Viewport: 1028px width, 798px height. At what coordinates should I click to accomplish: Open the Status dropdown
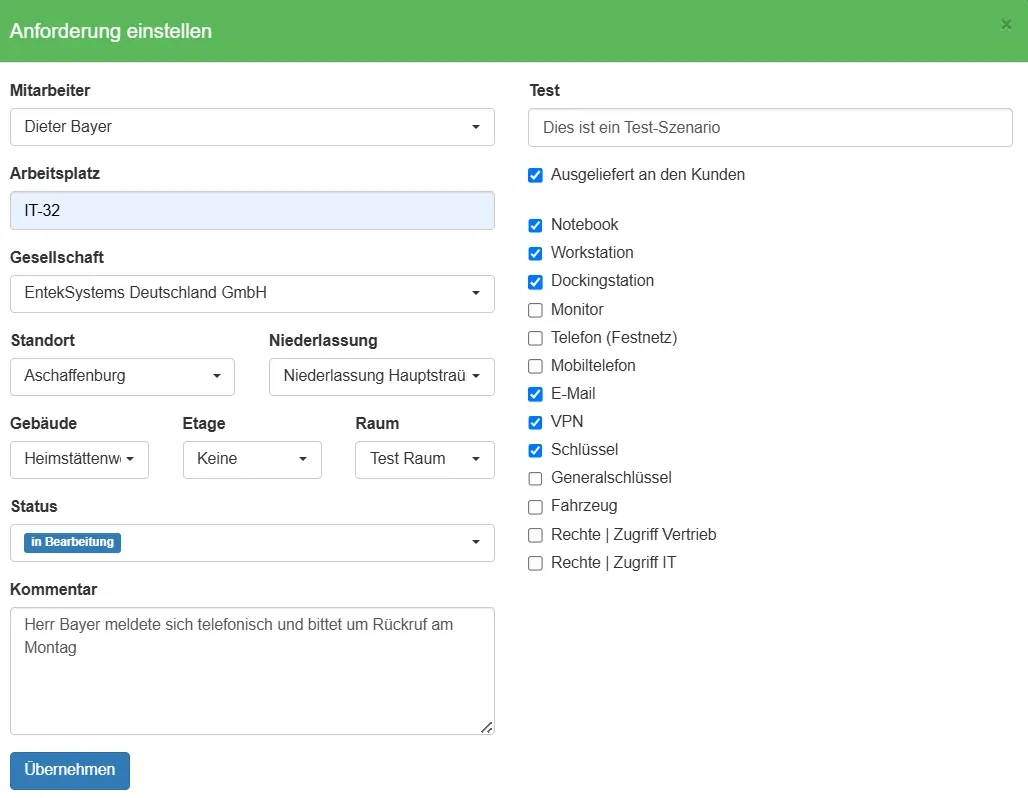pos(252,543)
